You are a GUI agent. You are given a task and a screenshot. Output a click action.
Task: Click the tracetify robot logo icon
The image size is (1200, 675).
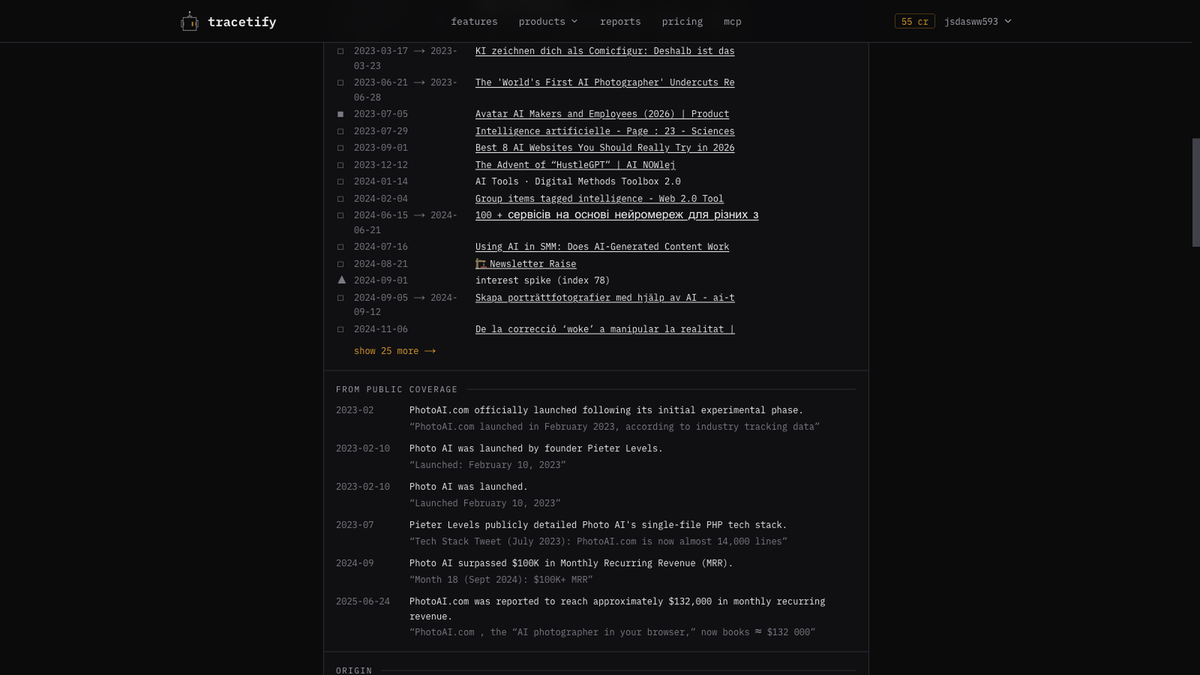[x=189, y=21]
